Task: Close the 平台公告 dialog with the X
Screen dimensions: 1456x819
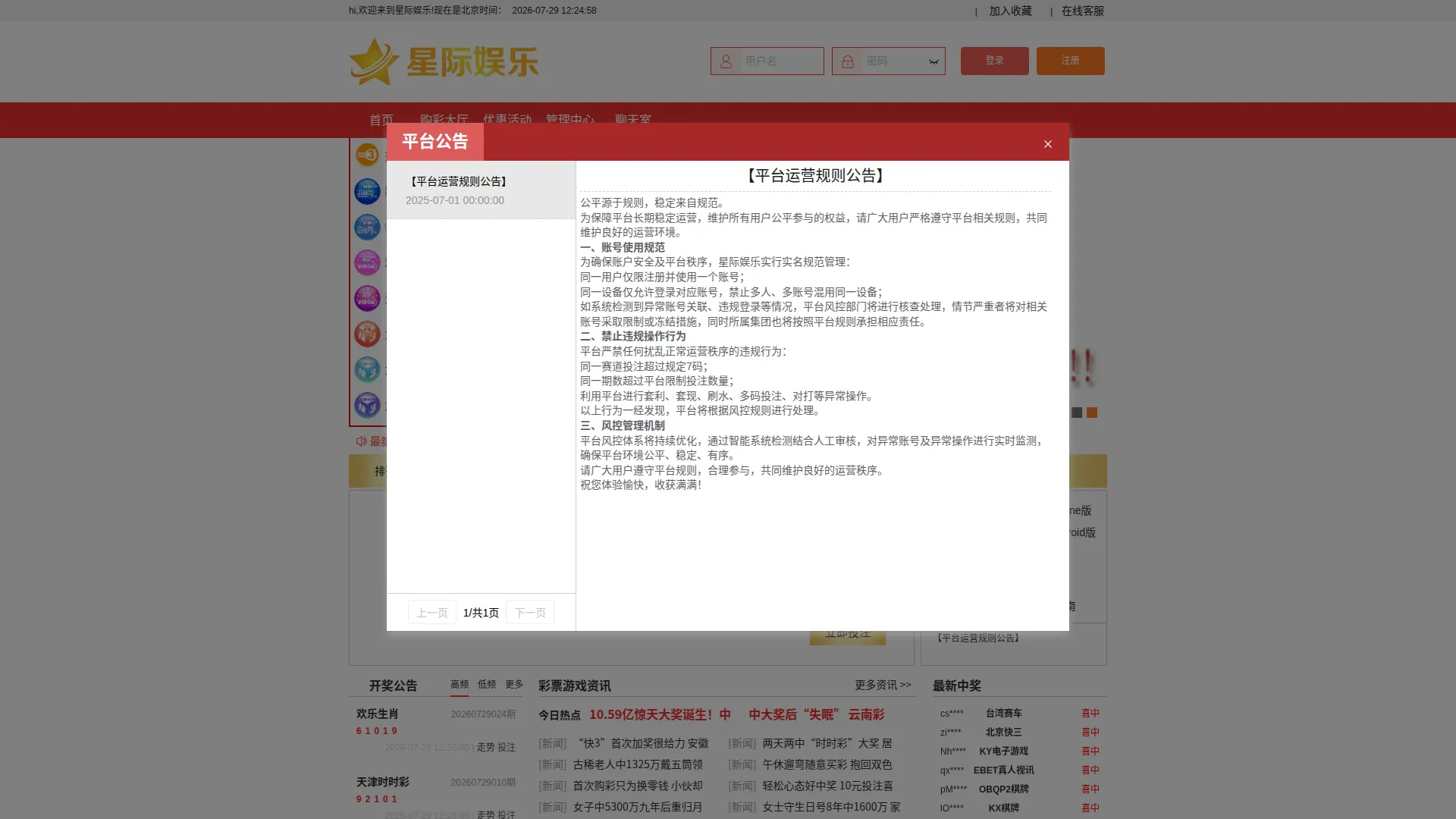Action: point(1047,144)
